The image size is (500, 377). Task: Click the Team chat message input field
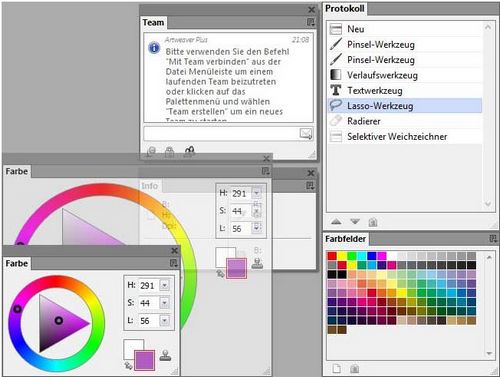click(221, 133)
